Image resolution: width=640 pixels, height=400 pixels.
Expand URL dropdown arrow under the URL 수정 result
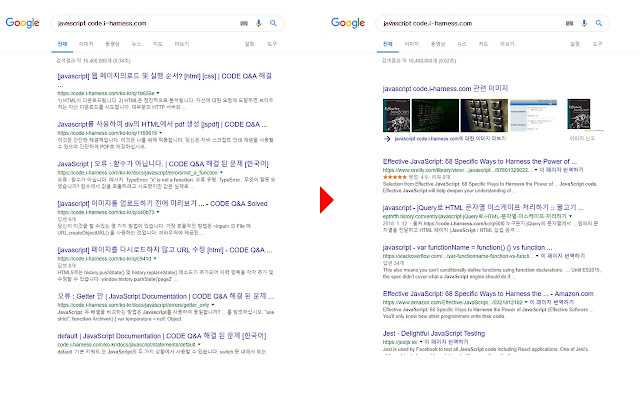(155, 259)
